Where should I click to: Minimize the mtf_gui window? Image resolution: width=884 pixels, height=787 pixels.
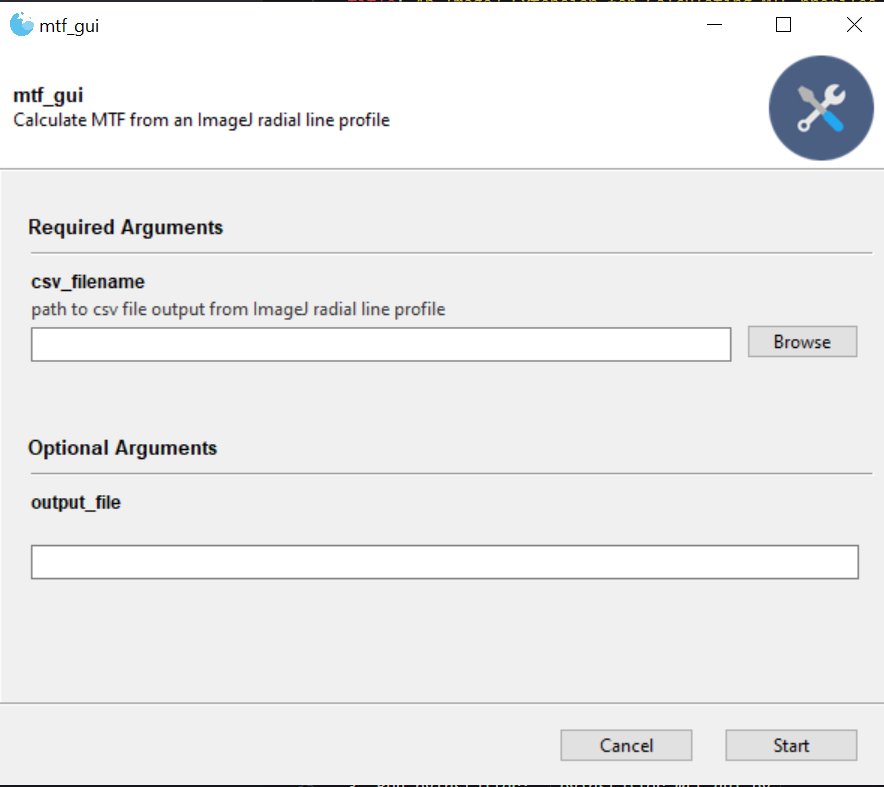pos(714,25)
